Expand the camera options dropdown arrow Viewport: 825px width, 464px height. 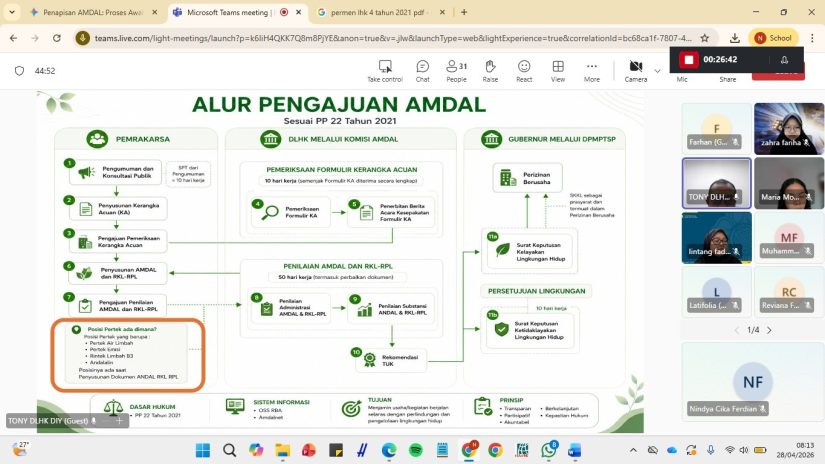point(657,71)
